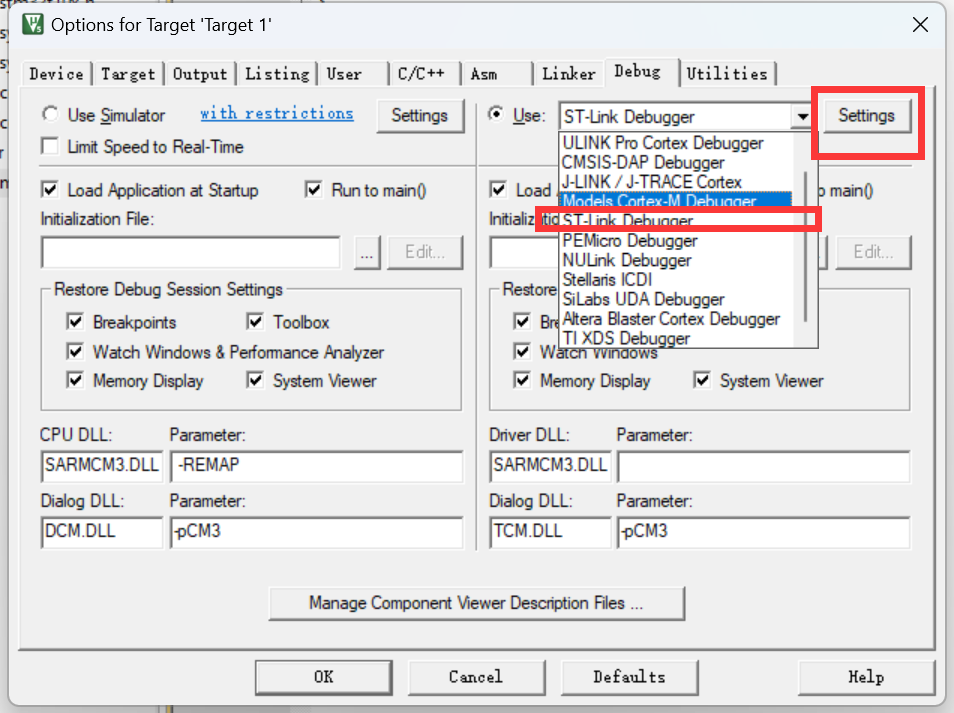
Task: Uncheck simulator Toolbox checkbox
Action: (255, 321)
